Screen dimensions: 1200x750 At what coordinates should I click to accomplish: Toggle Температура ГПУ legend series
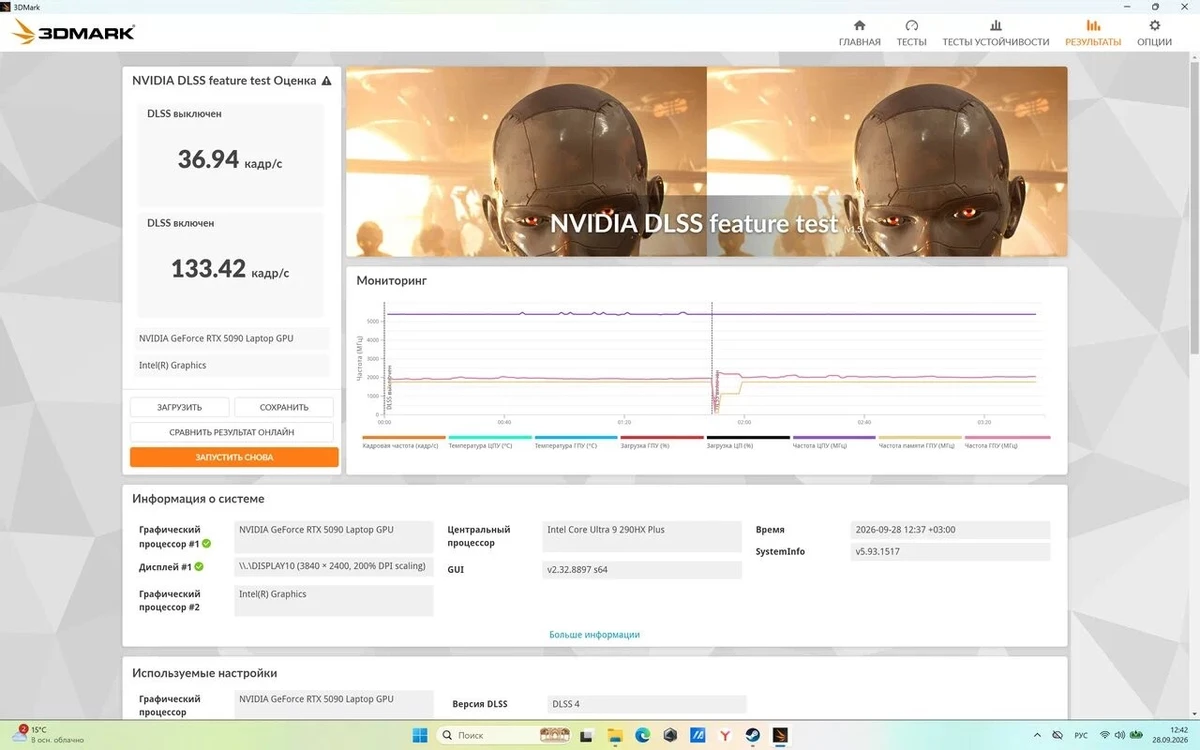pos(576,442)
